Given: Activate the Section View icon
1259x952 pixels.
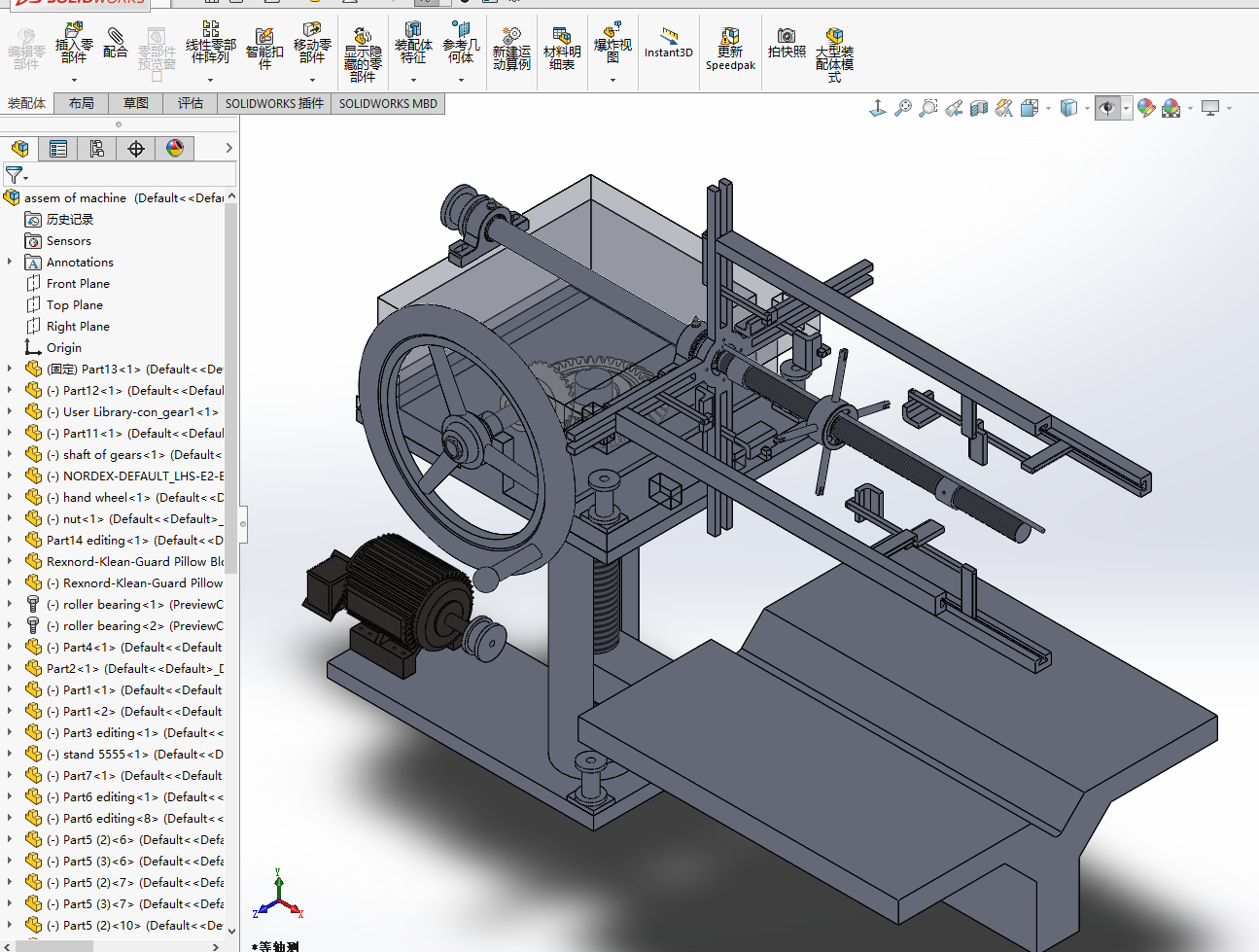Looking at the screenshot, I should click(x=979, y=108).
